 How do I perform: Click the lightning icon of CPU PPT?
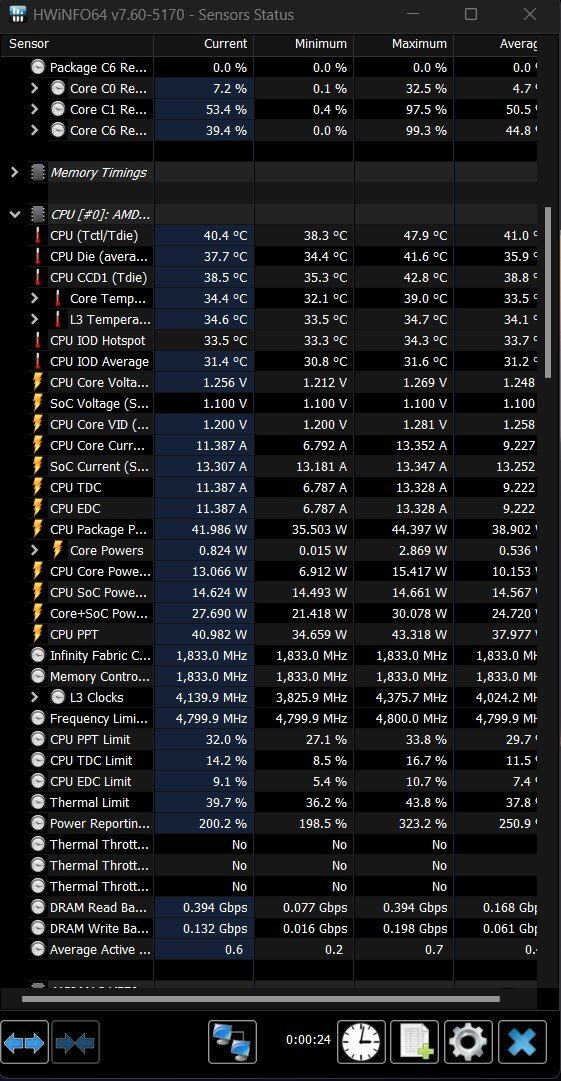pyautogui.click(x=39, y=634)
